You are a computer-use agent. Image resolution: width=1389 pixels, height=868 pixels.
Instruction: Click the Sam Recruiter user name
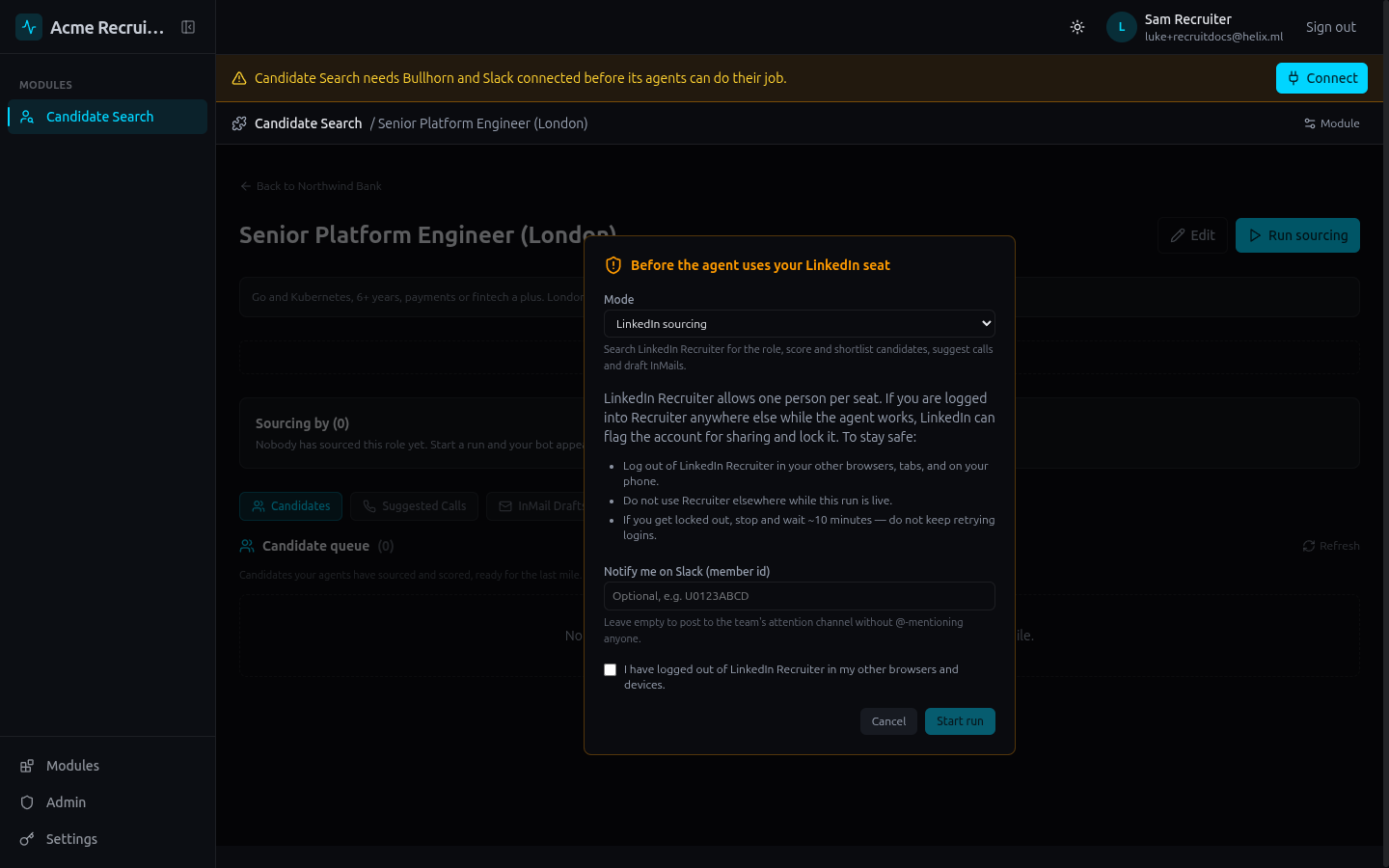[1187, 19]
